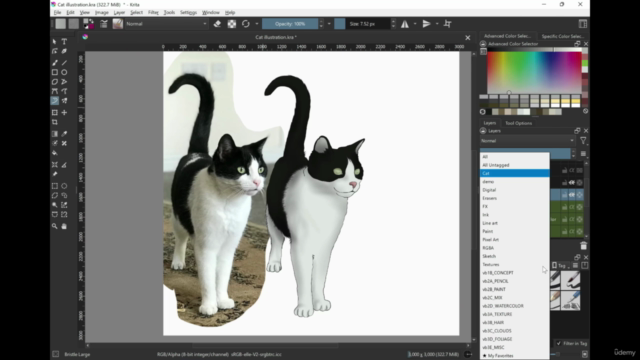Open the Layers blending mode Normal dropdown
Image resolution: width=640 pixels, height=360 pixels.
click(527, 141)
